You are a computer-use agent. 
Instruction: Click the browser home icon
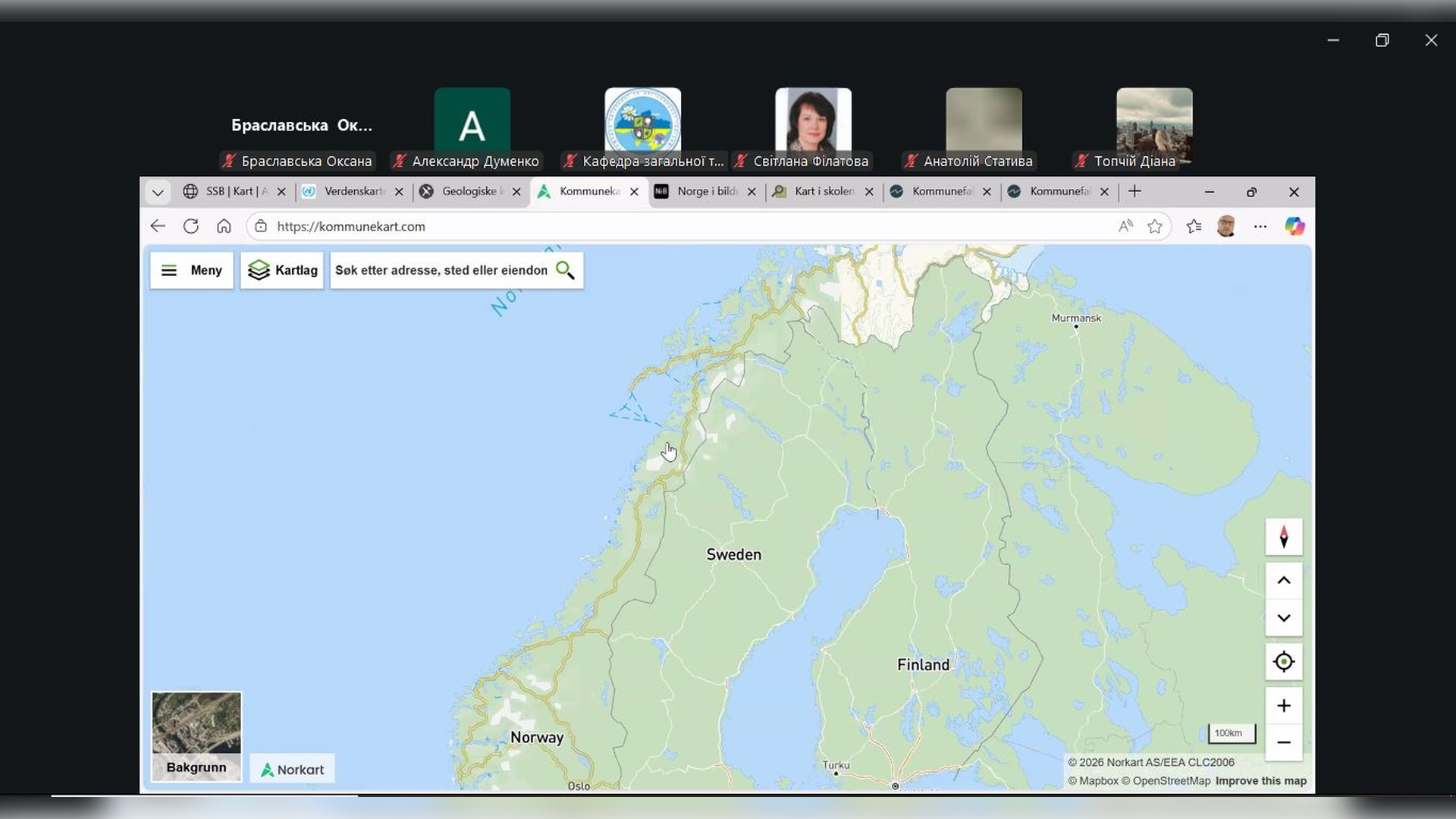224,226
